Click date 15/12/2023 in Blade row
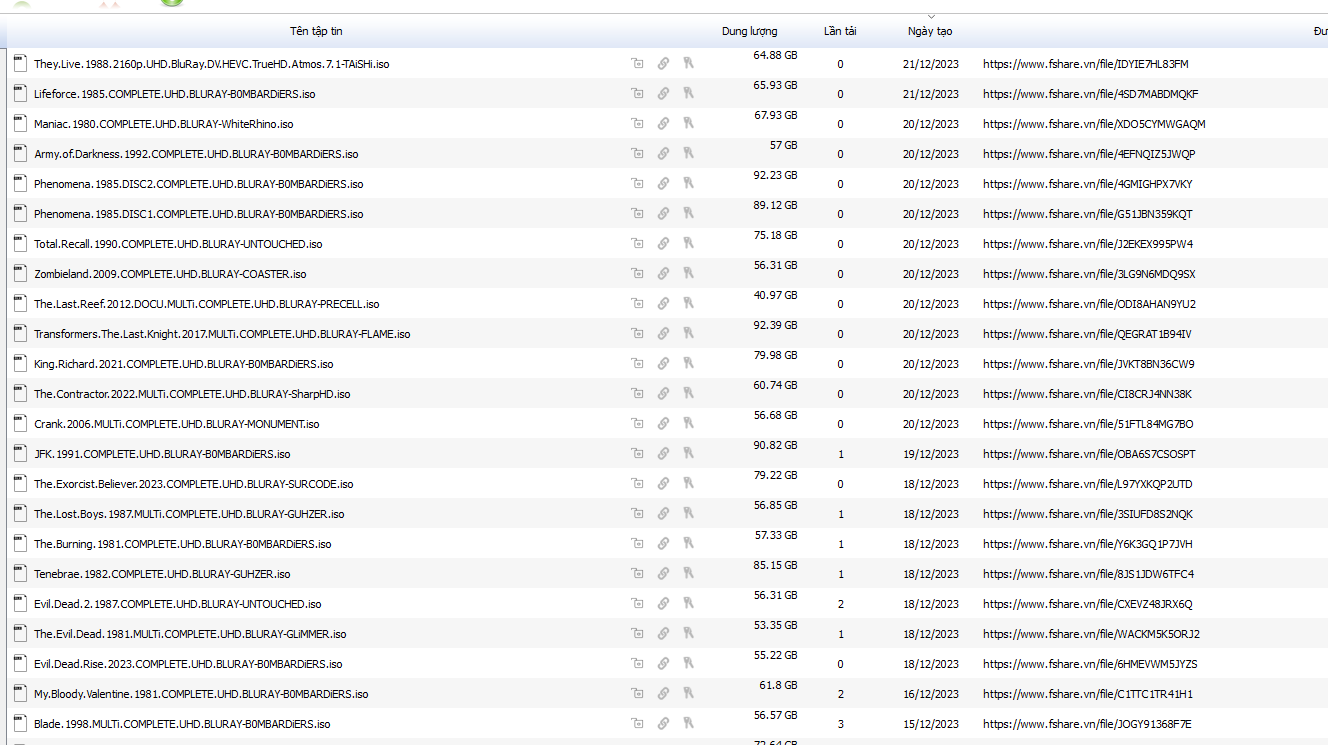 pyautogui.click(x=930, y=724)
